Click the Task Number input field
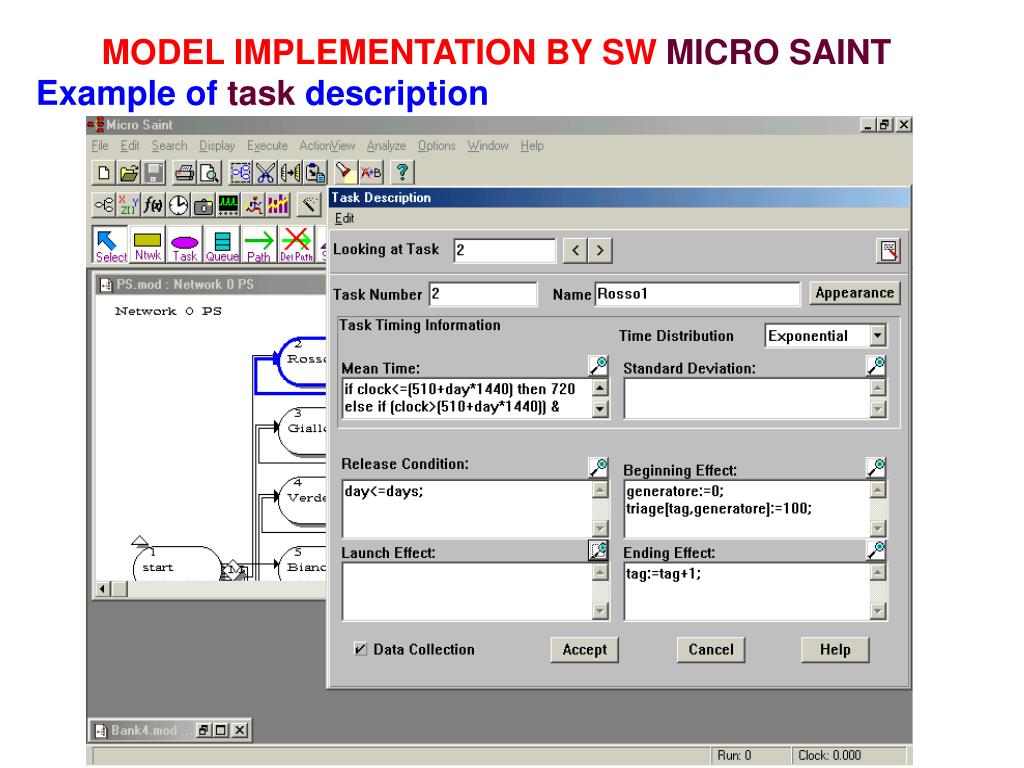 [x=483, y=294]
